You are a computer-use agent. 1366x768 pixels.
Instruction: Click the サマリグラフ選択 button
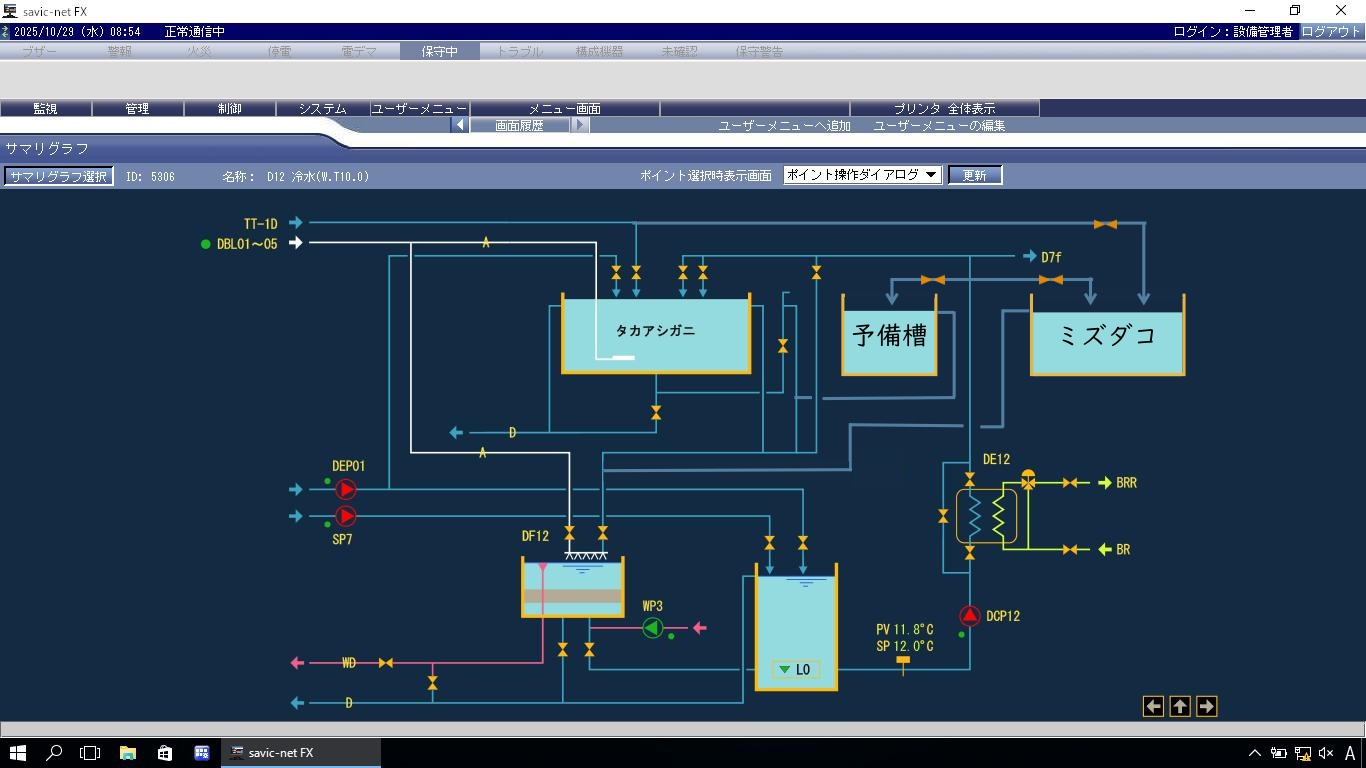pyautogui.click(x=58, y=176)
